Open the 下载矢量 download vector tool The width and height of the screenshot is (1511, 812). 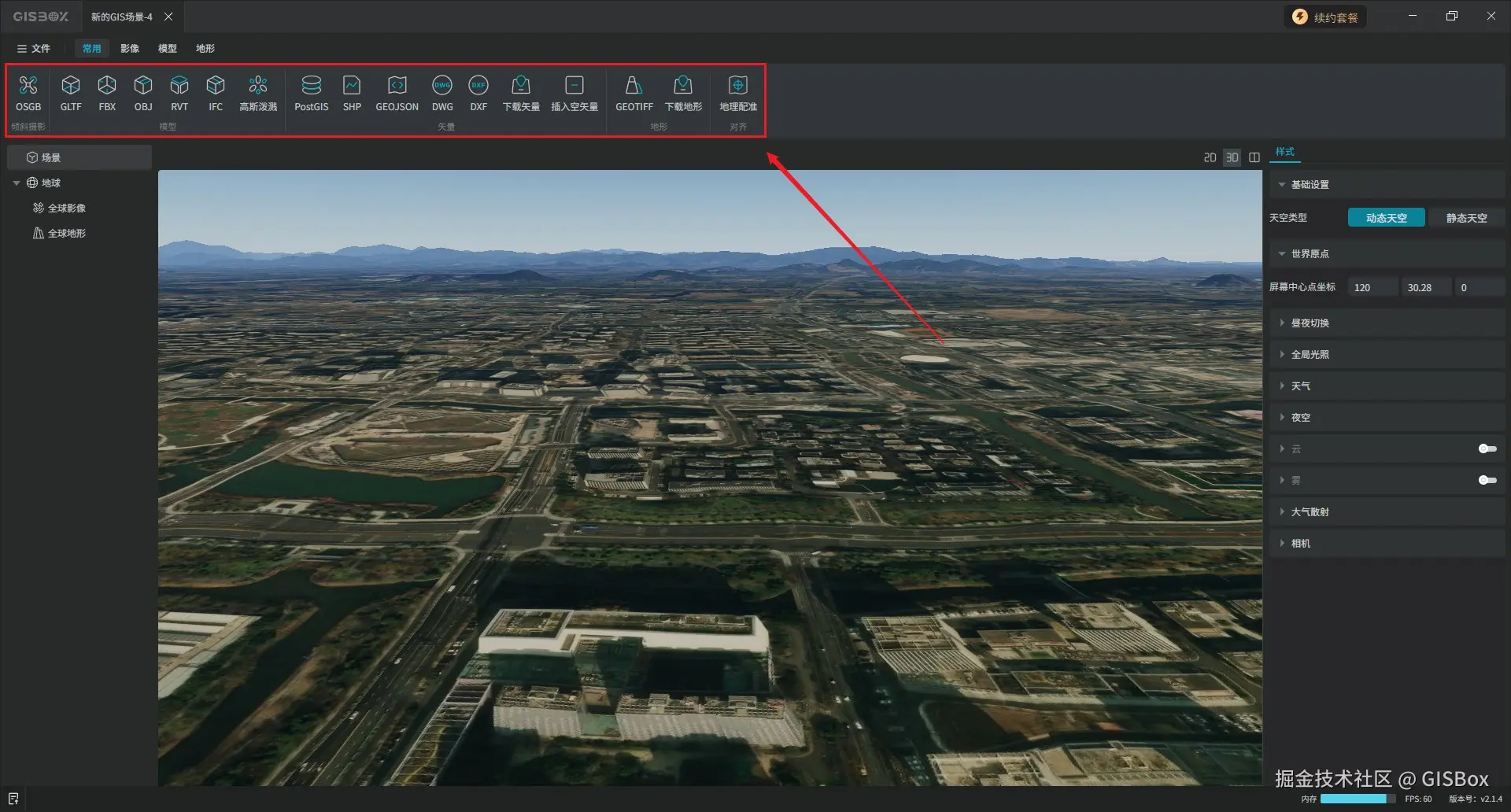click(x=521, y=93)
